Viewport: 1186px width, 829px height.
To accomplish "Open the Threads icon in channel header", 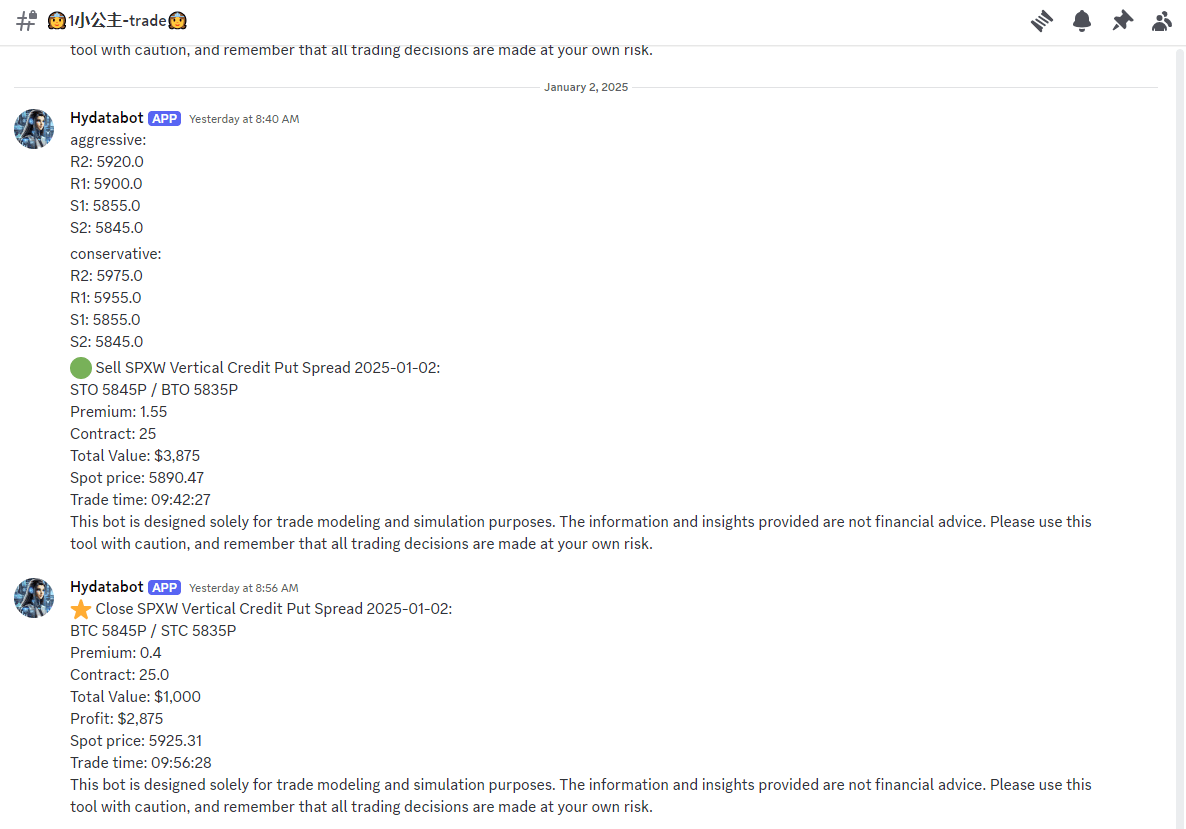I will click(x=1042, y=21).
